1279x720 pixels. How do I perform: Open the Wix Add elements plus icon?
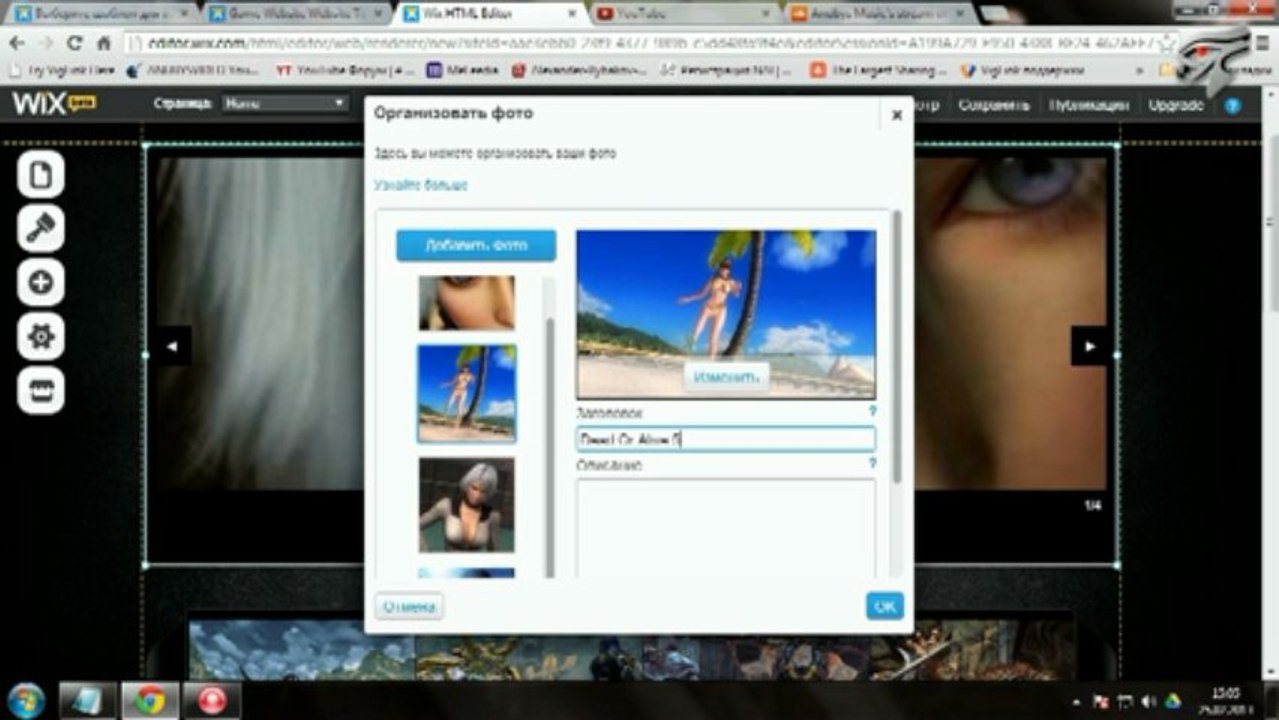tap(41, 283)
